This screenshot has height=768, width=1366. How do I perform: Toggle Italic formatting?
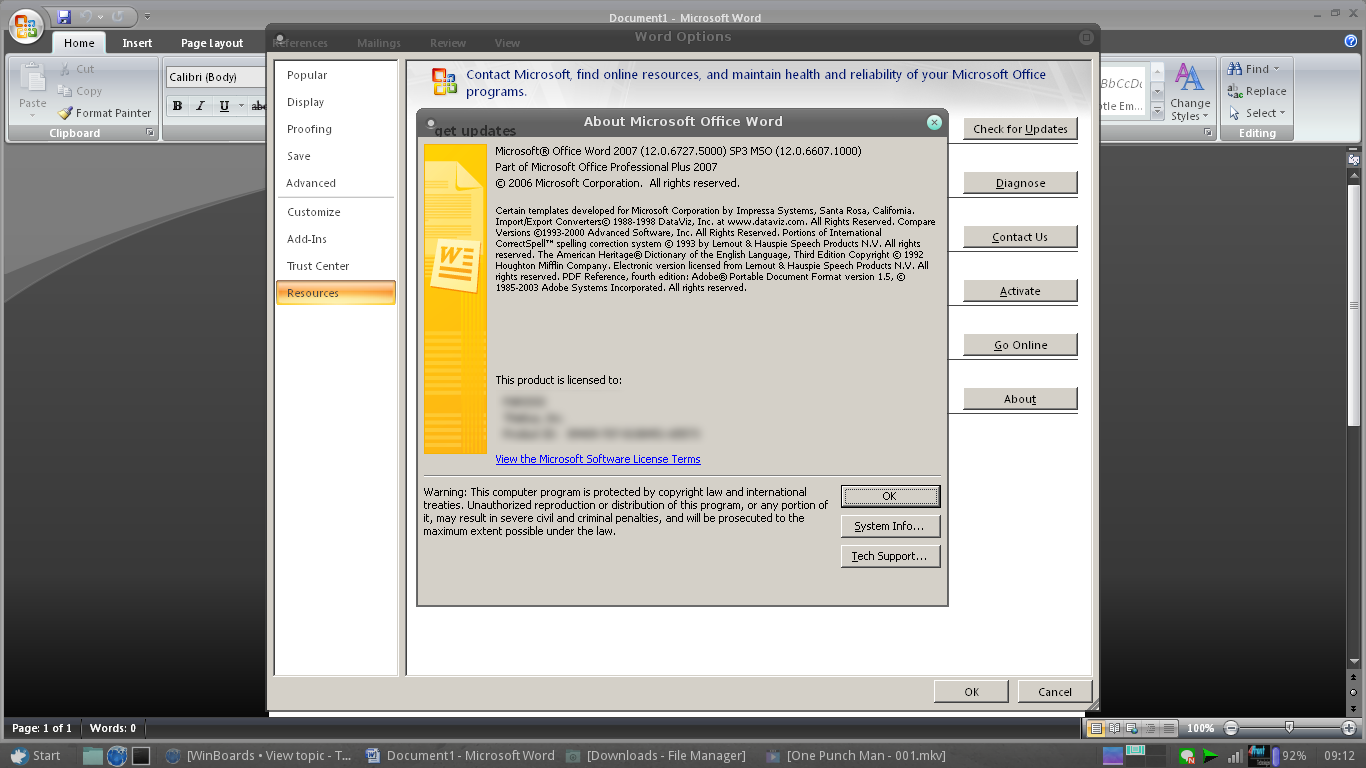pos(200,106)
